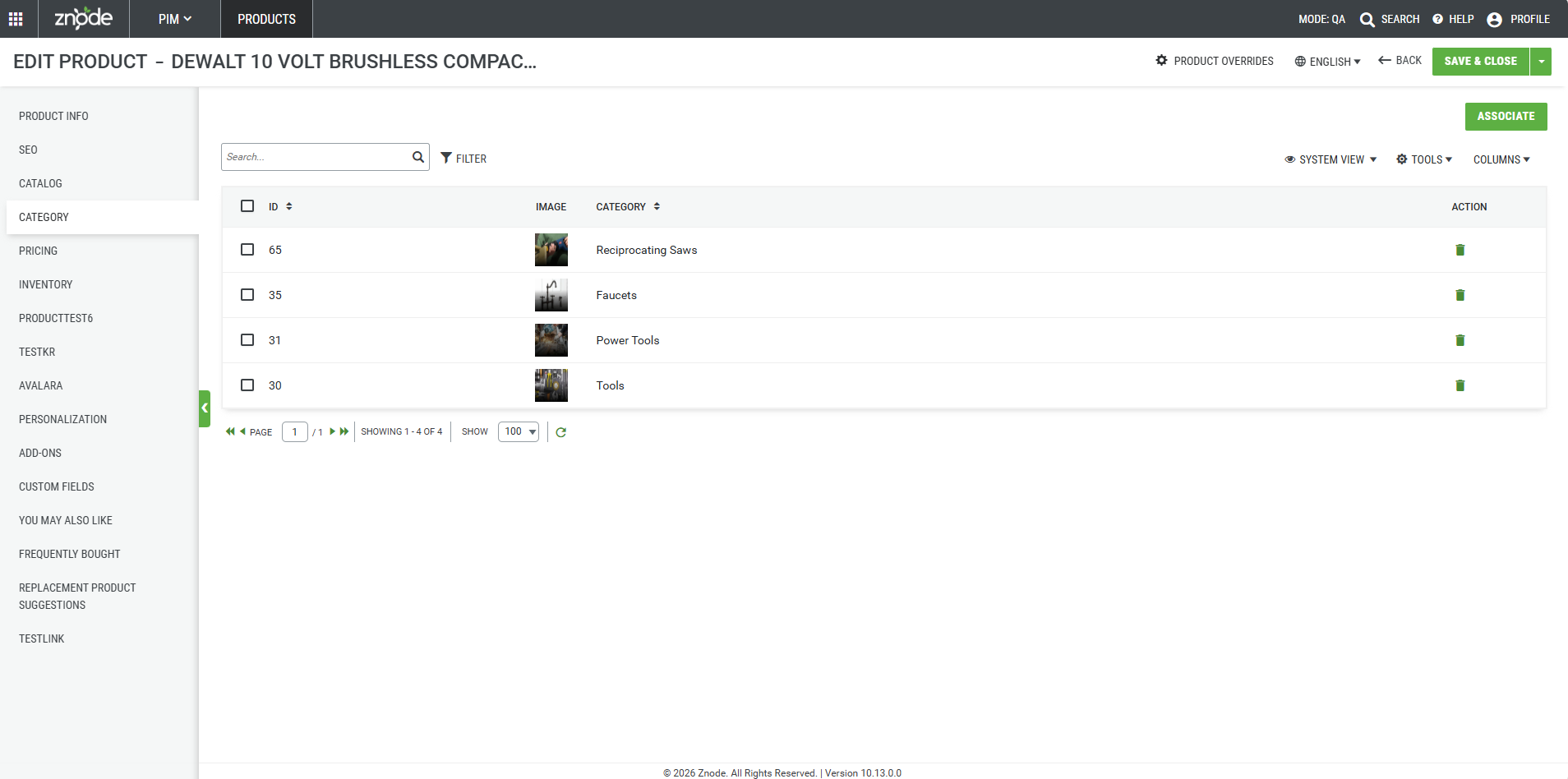The height and width of the screenshot is (779, 1568).
Task: Collapse the left sidebar panel handle
Action: 205,408
